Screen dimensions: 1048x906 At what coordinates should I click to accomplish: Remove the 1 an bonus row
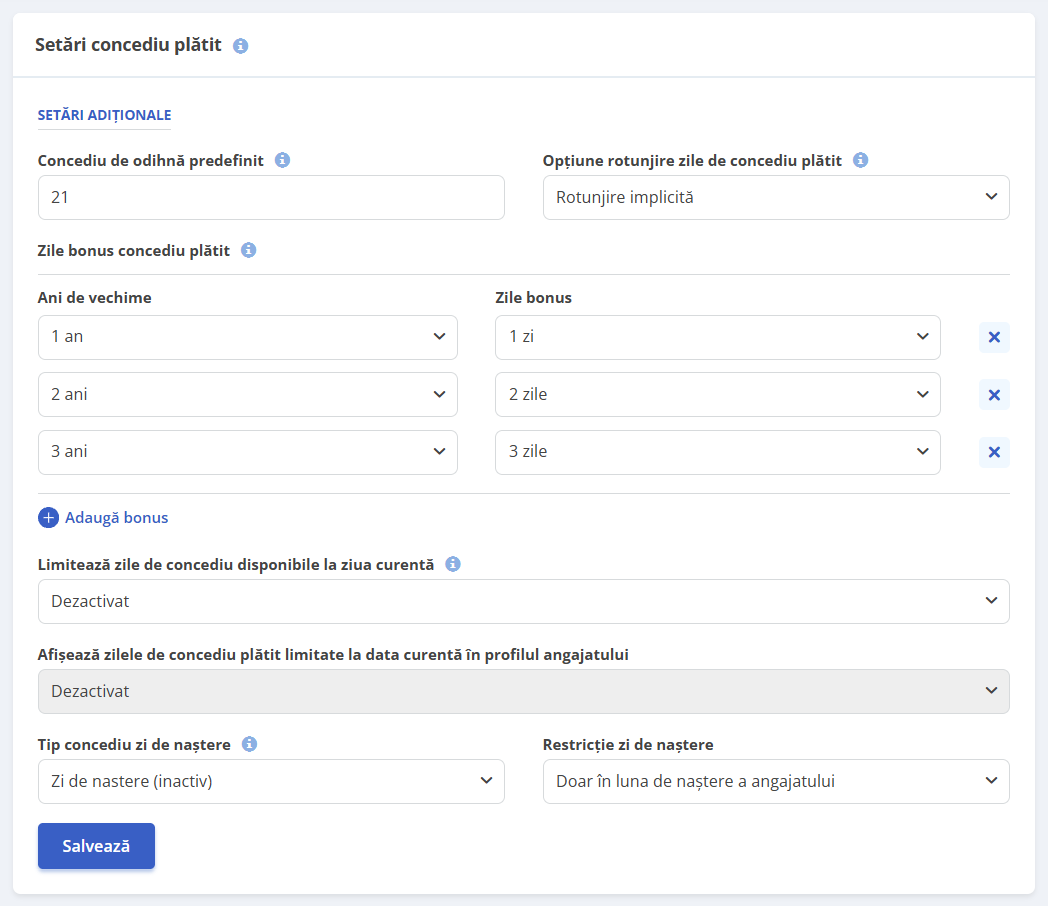[995, 337]
